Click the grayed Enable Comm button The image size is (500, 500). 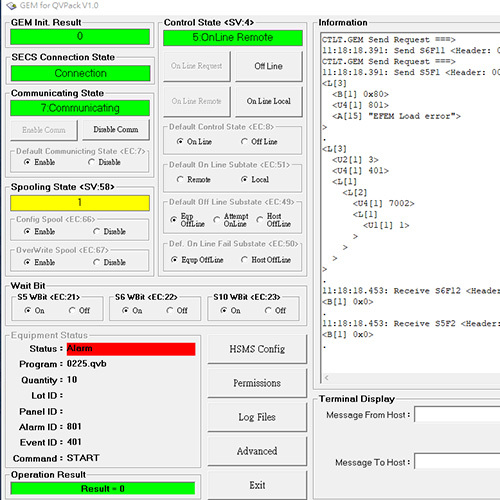44,130
